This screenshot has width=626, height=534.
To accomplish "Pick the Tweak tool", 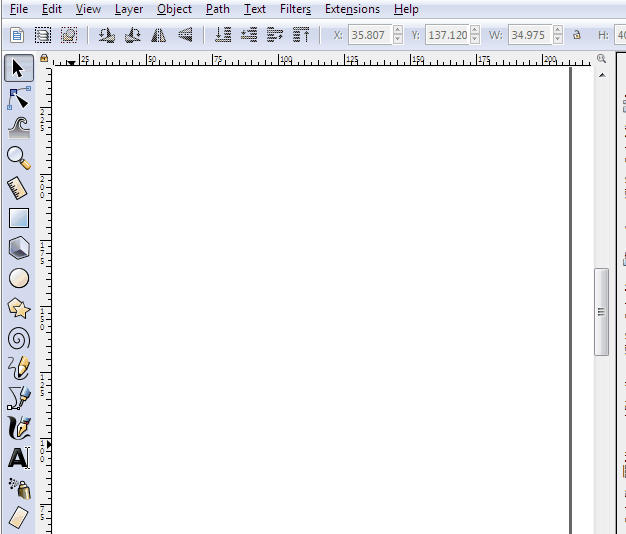I will (18, 127).
